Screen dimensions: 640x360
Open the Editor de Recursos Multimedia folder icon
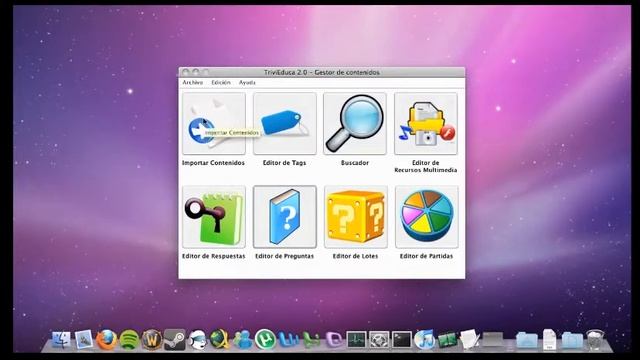pyautogui.click(x=426, y=124)
